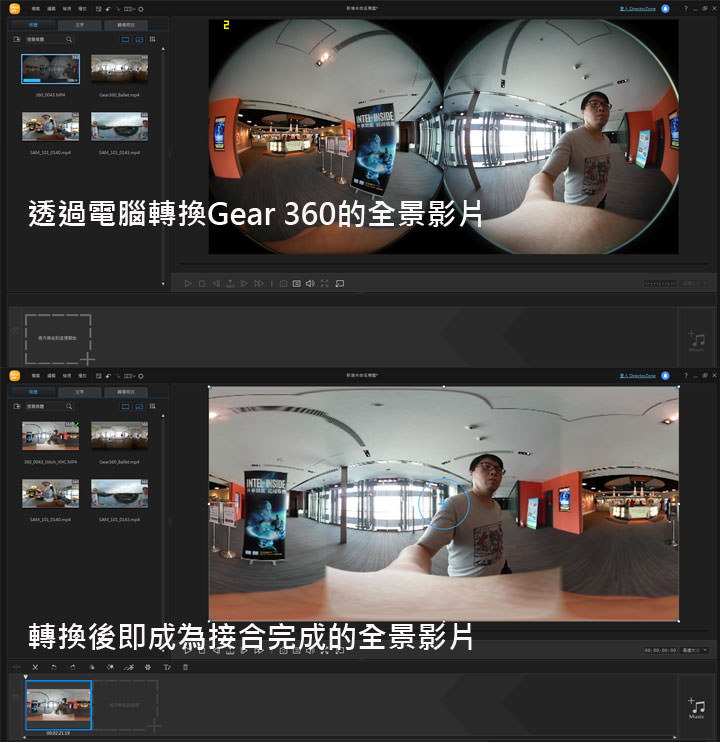Image resolution: width=720 pixels, height=743 pixels.
Task: Click the import media icon in the upper media panel
Action: pos(17,39)
